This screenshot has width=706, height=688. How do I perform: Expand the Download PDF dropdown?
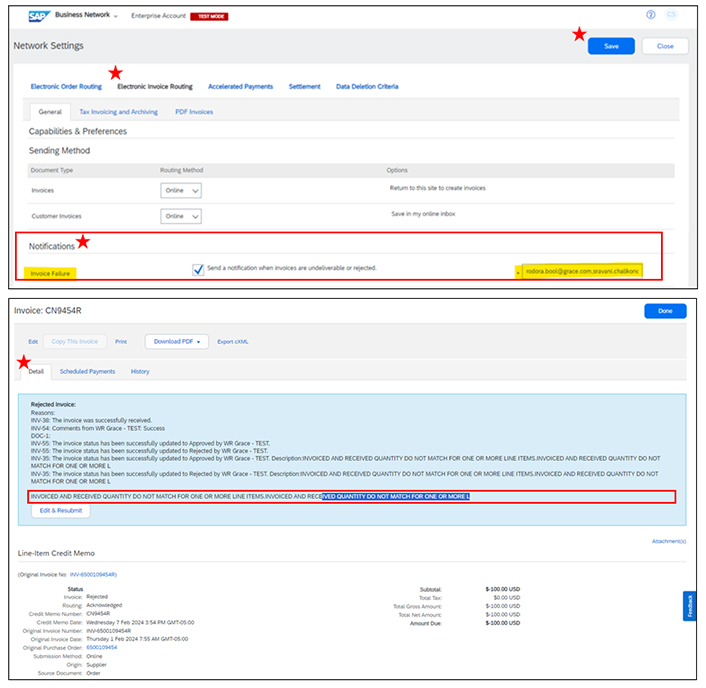tap(176, 341)
